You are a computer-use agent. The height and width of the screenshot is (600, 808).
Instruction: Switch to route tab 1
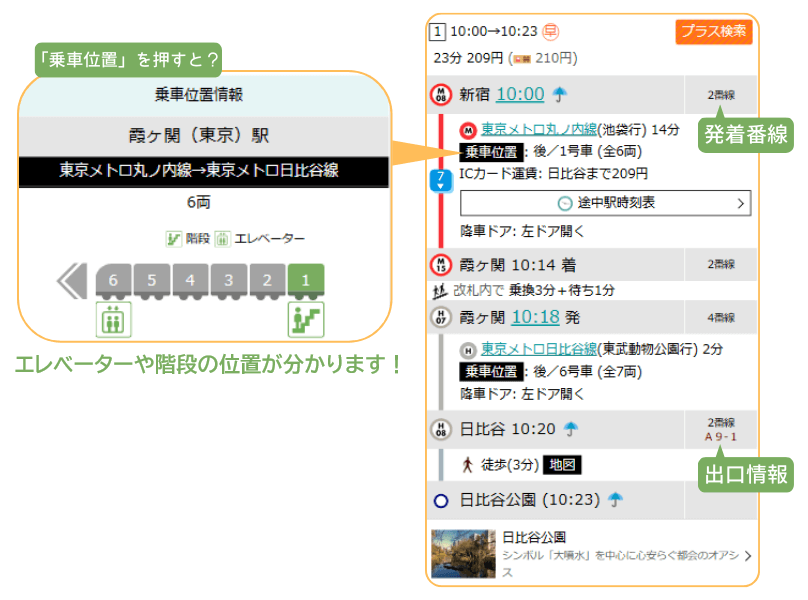[x=440, y=31]
